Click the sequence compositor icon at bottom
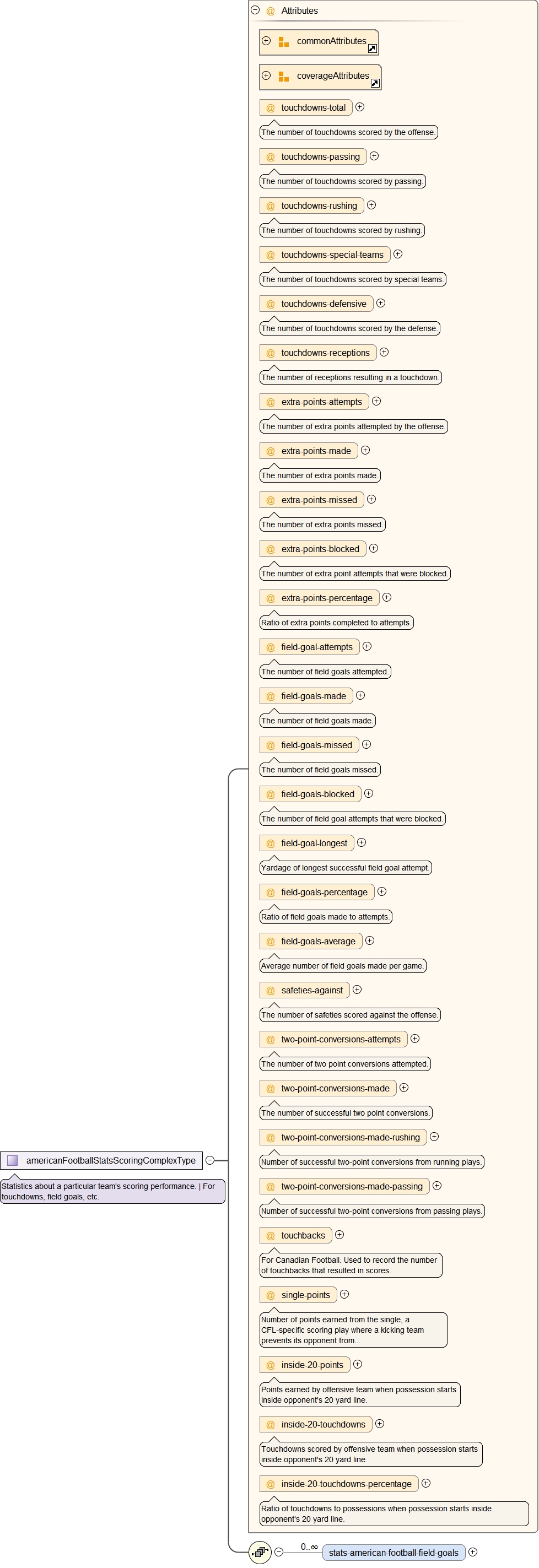The height and width of the screenshot is (1568, 539). (260, 1551)
